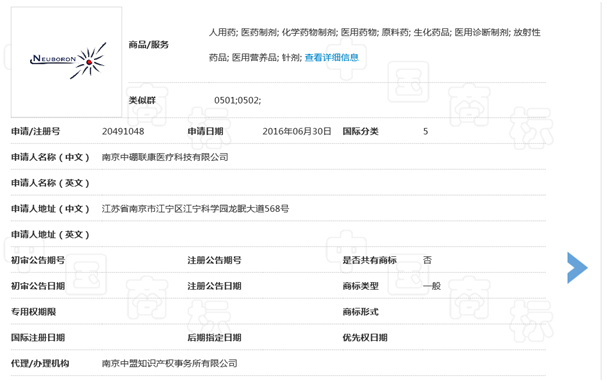Click the 类似群 label
The image size is (607, 382).
coord(142,101)
